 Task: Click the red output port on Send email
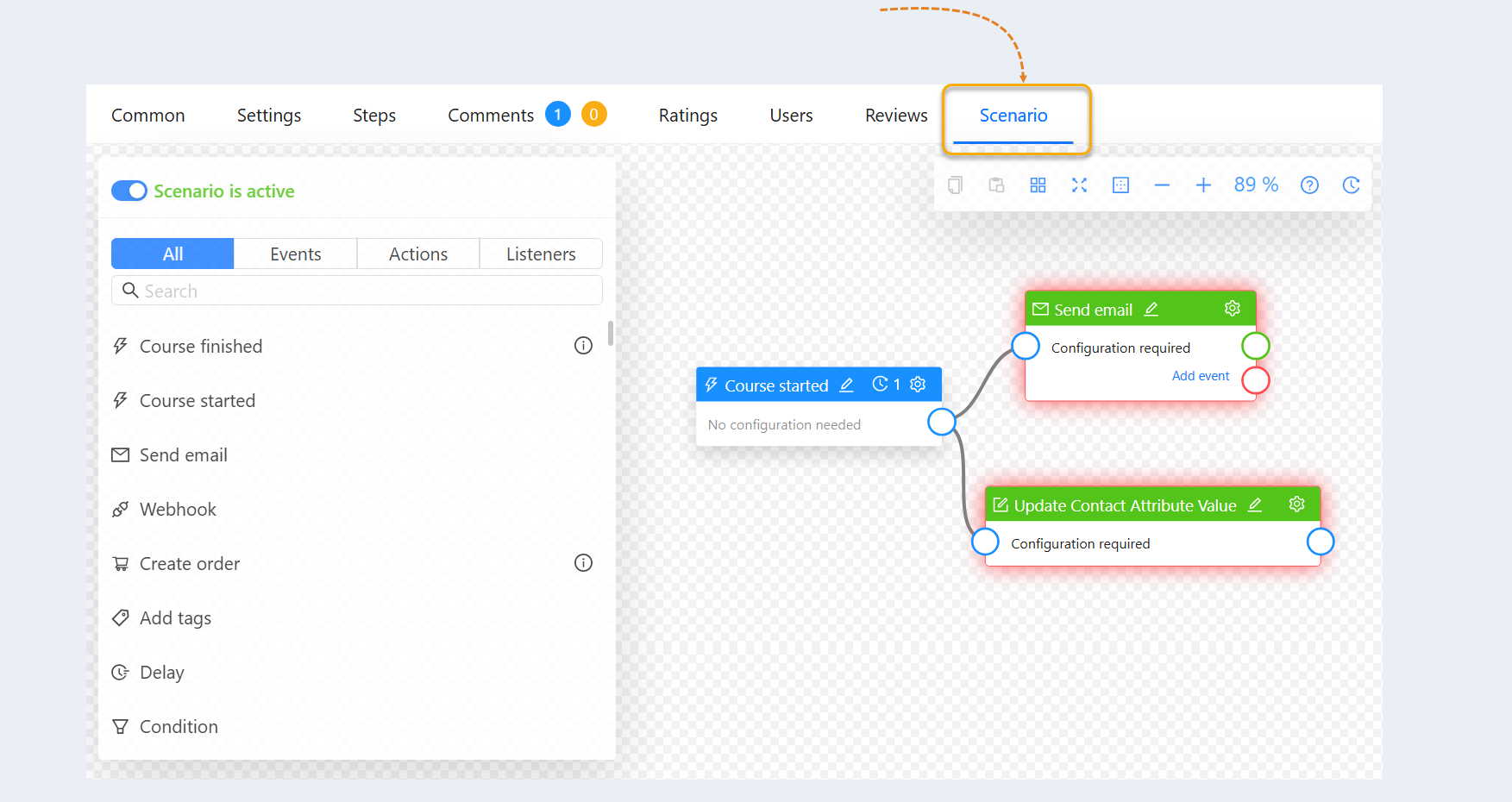1255,379
